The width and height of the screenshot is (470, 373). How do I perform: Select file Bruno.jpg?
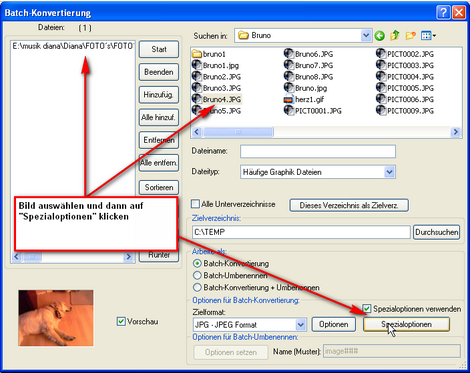[x=305, y=88]
